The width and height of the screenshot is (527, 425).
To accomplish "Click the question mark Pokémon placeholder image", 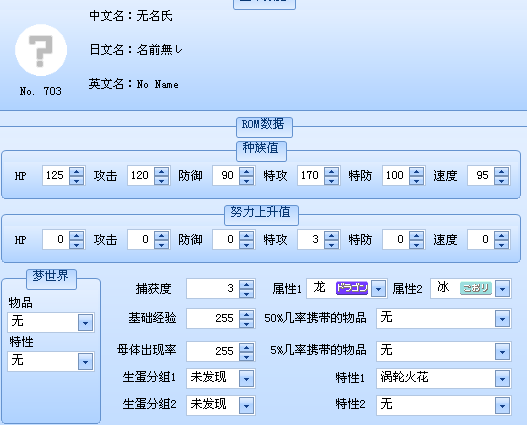I will pos(41,50).
